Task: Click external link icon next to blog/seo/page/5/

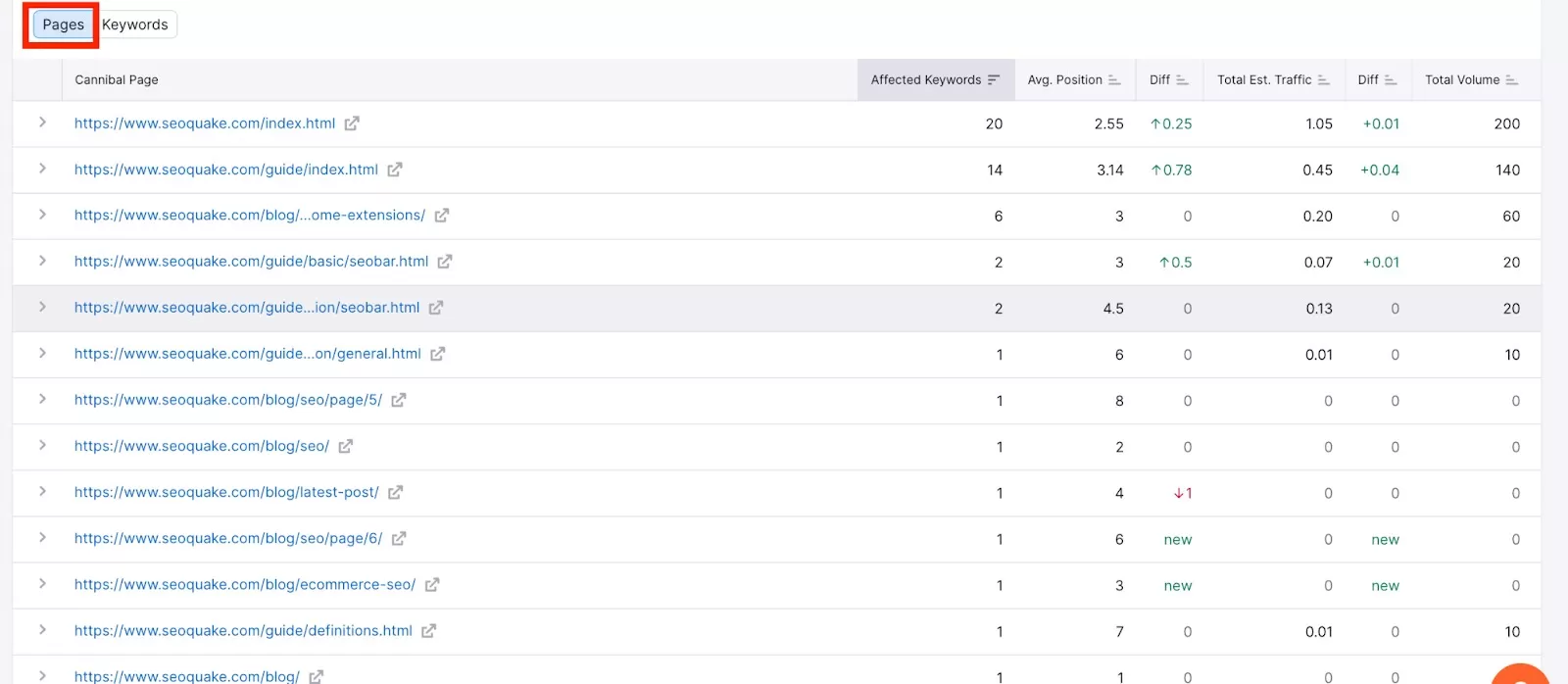Action: 399,400
